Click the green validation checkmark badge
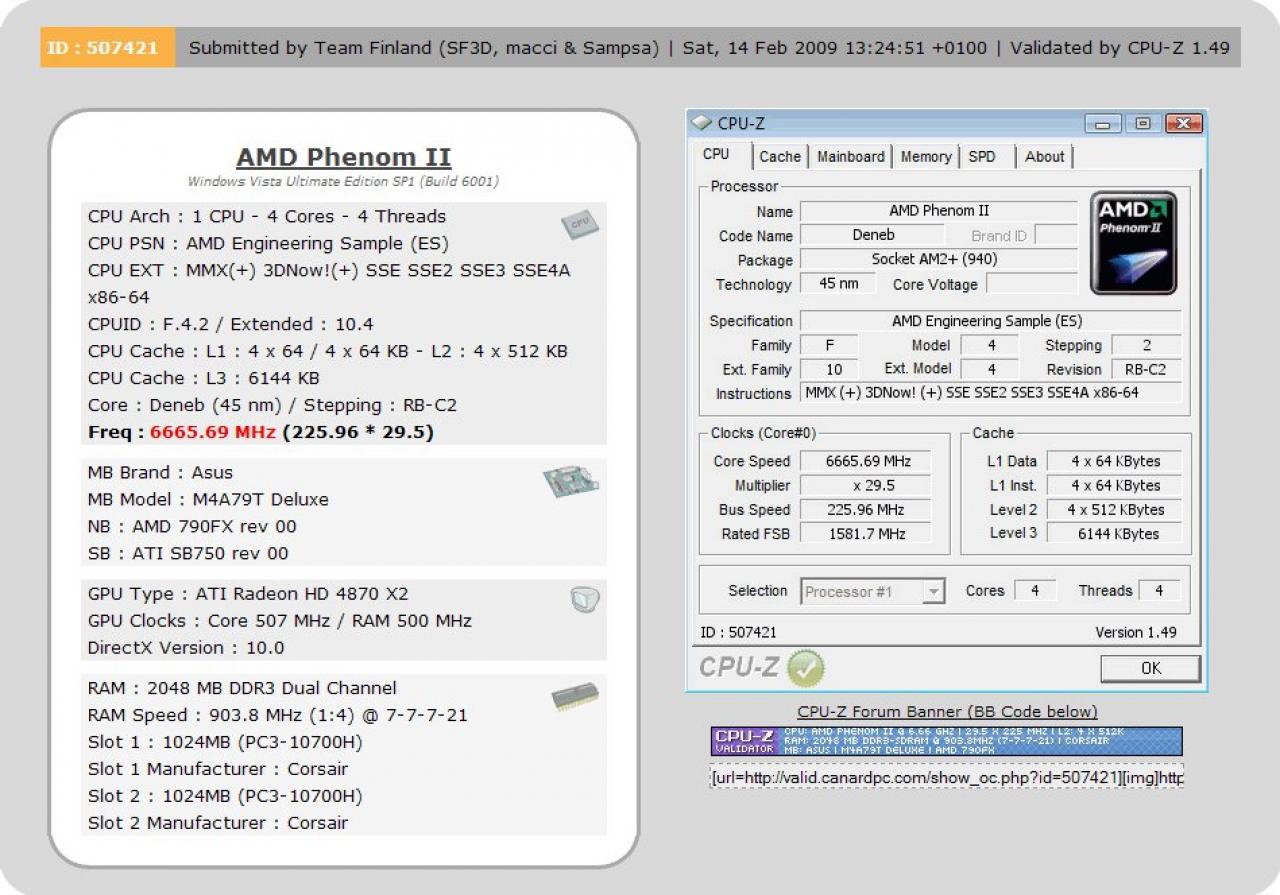Screen dimensions: 1280x895 (805, 668)
